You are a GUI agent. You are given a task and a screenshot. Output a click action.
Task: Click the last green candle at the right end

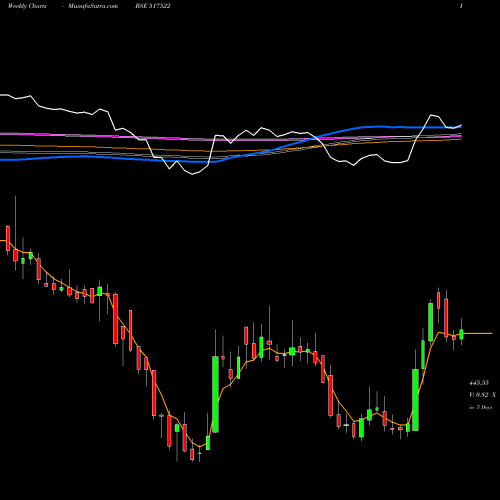pos(461,334)
